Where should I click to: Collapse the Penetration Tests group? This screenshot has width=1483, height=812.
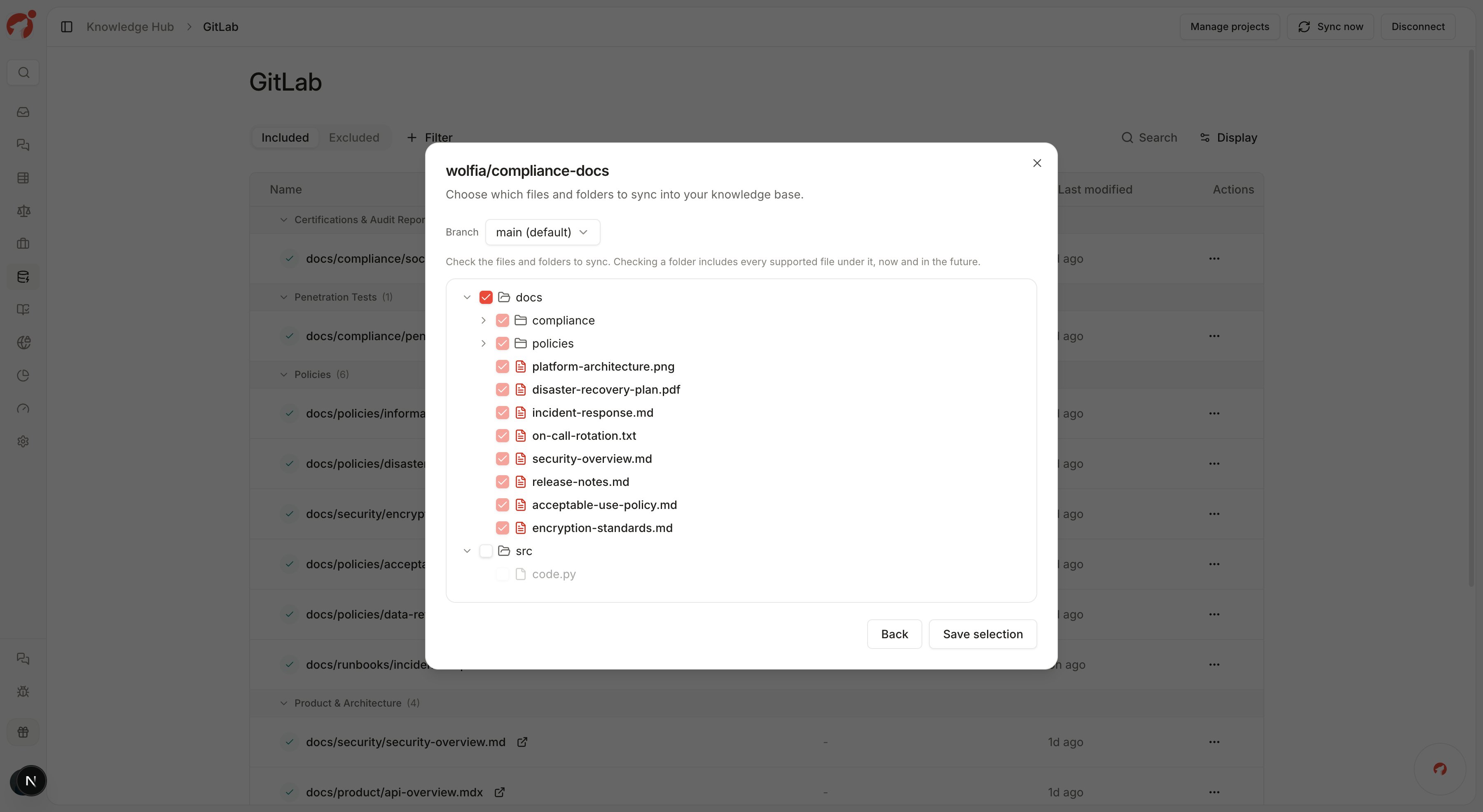pos(283,298)
